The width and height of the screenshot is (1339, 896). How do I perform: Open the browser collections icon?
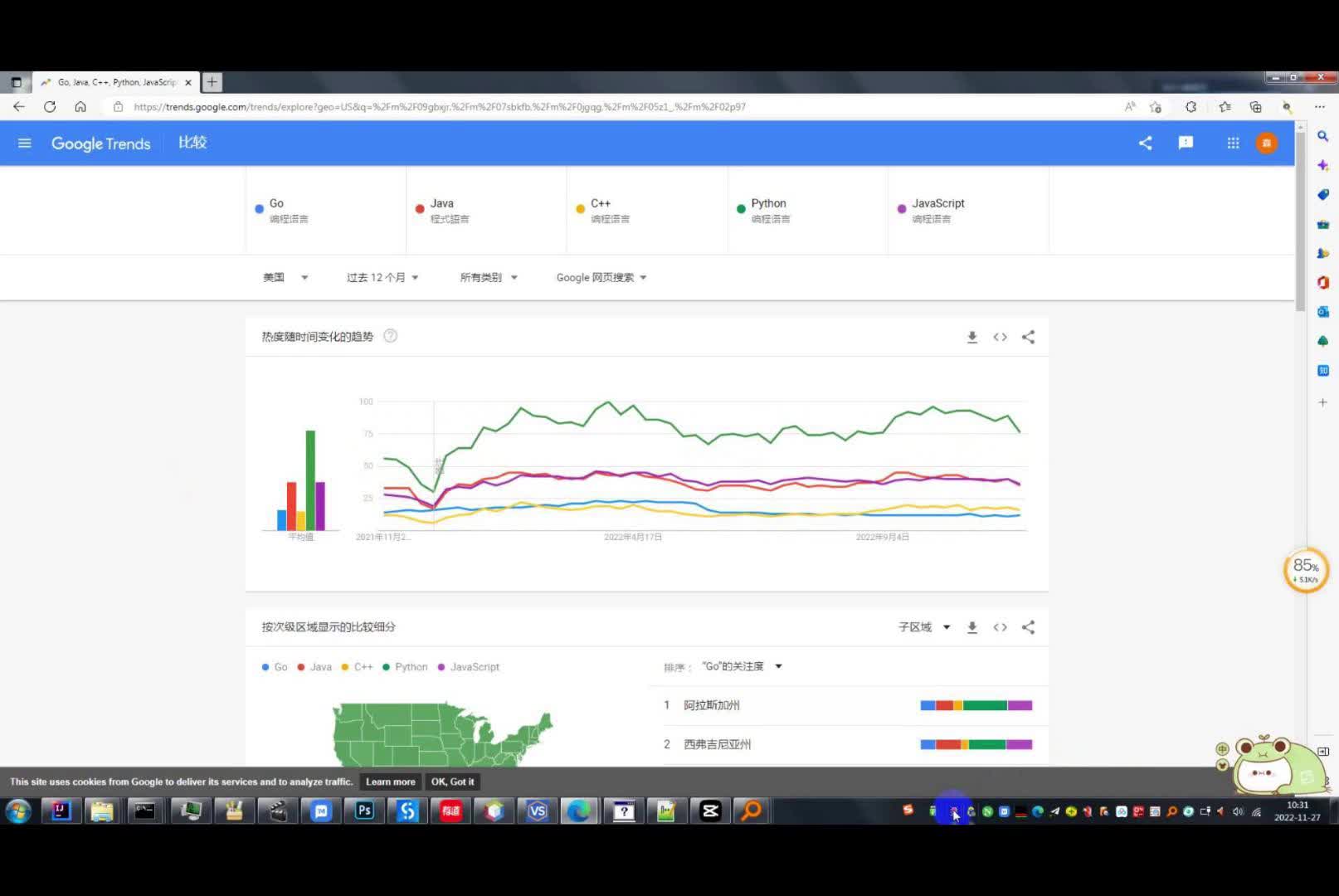tap(1255, 106)
